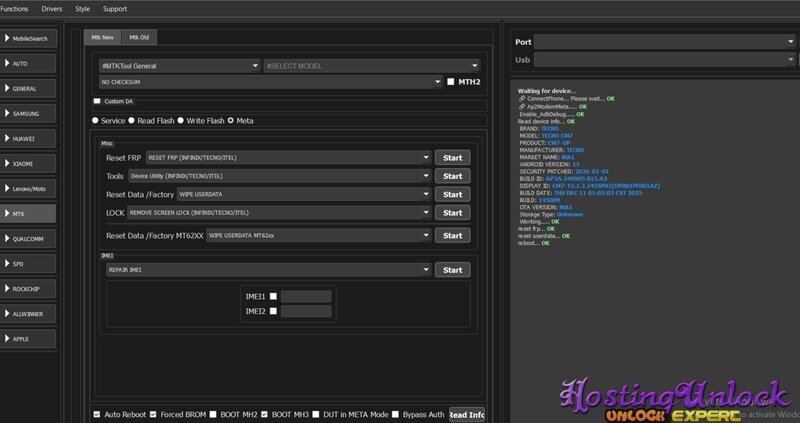This screenshot has width=800, height=423.
Task: Switch to the Mtk Old tab
Action: click(x=139, y=38)
